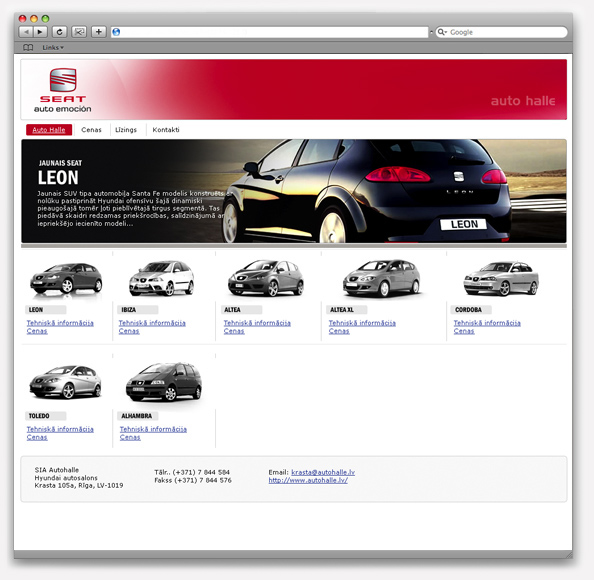
Task: Open the Kontakti navigation tab
Action: pos(166,130)
